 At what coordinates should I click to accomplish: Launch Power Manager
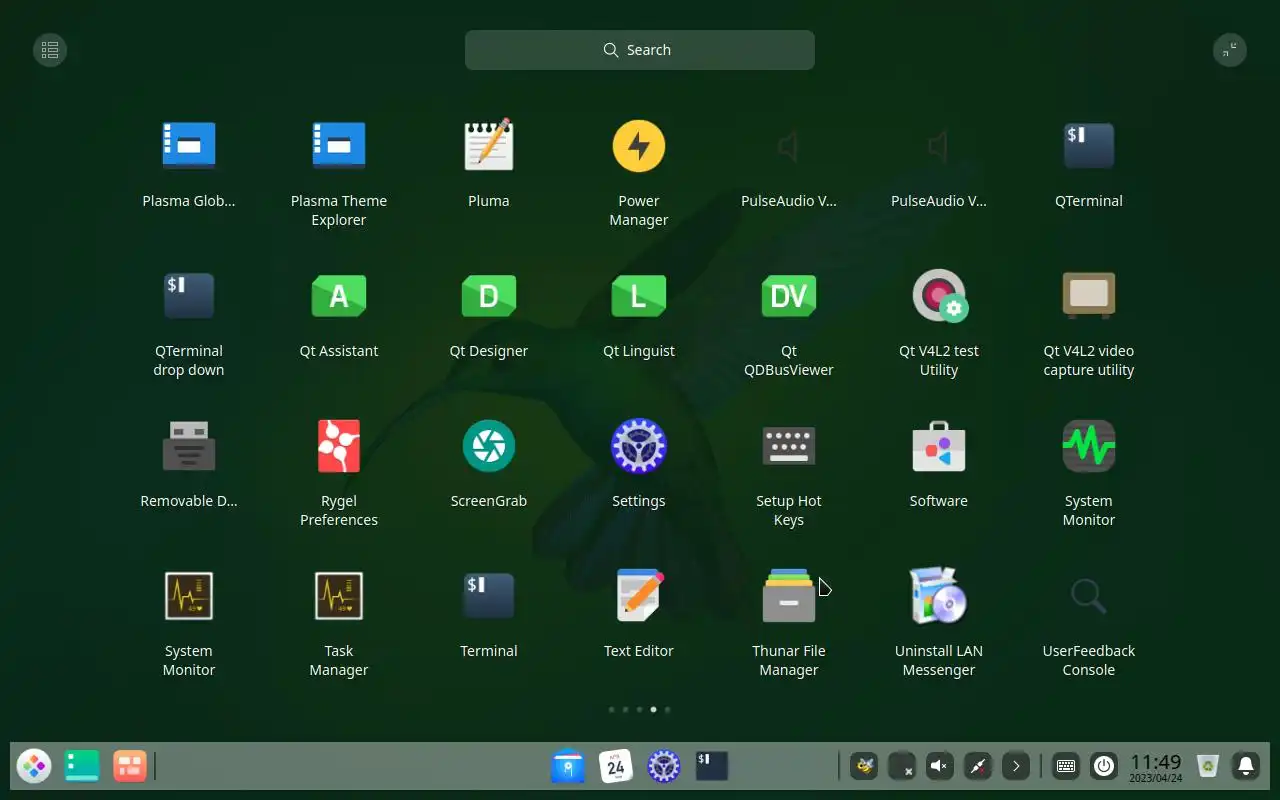tap(639, 146)
